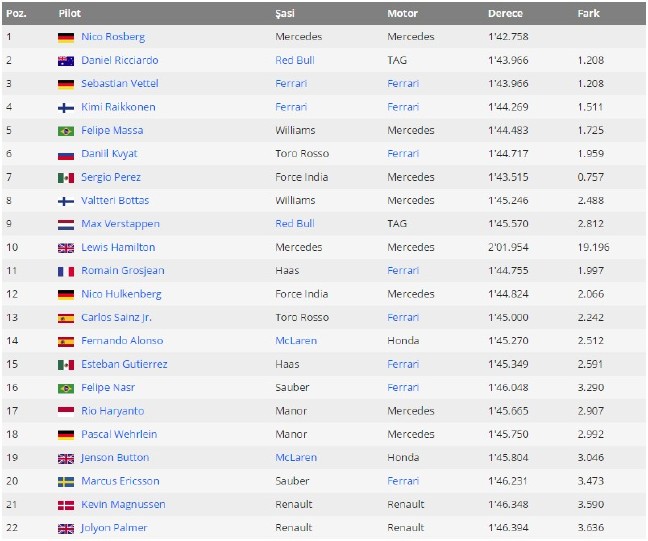Screen dimensions: 648x541
Task: Click the Swedish flag beside Marcus Ericsson
Action: point(66,481)
